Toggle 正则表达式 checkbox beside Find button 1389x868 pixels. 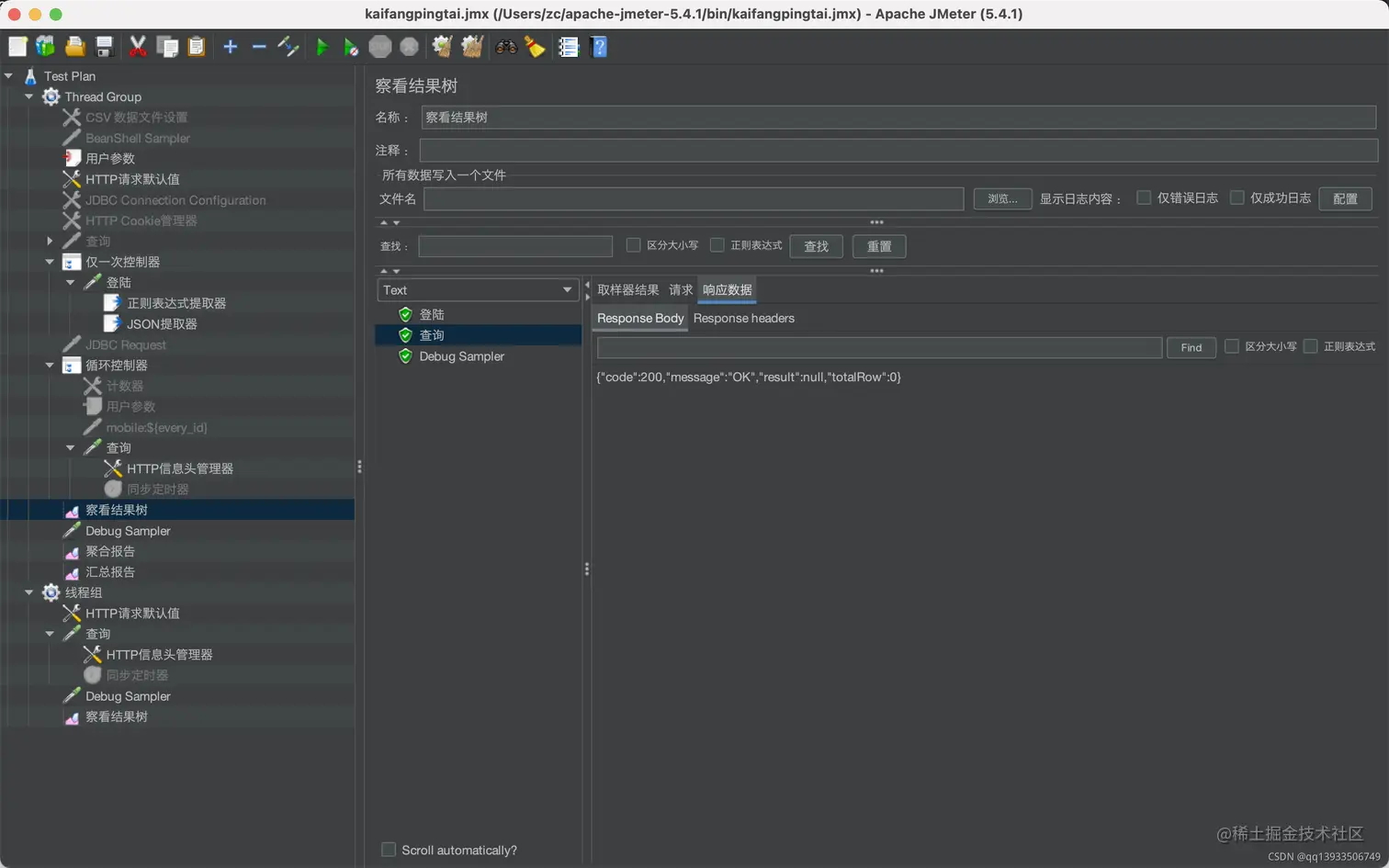click(x=1311, y=346)
